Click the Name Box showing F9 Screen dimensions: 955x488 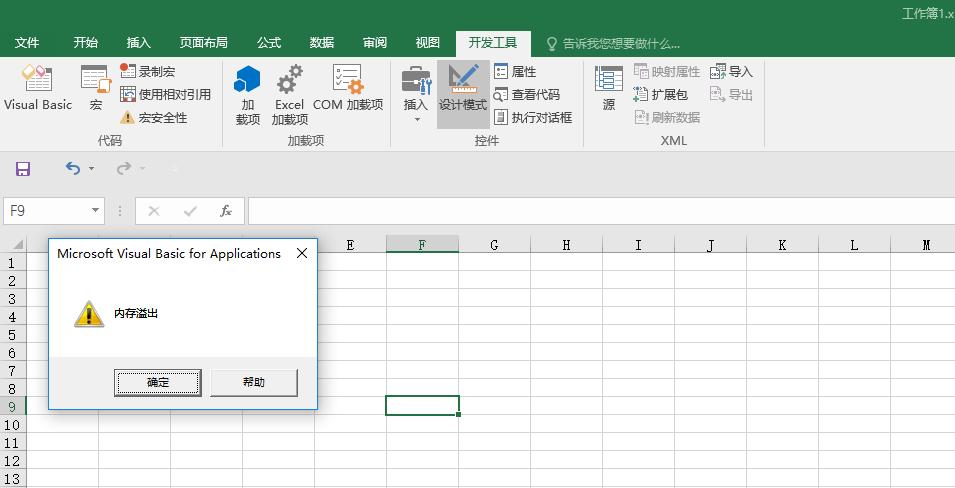(46, 211)
